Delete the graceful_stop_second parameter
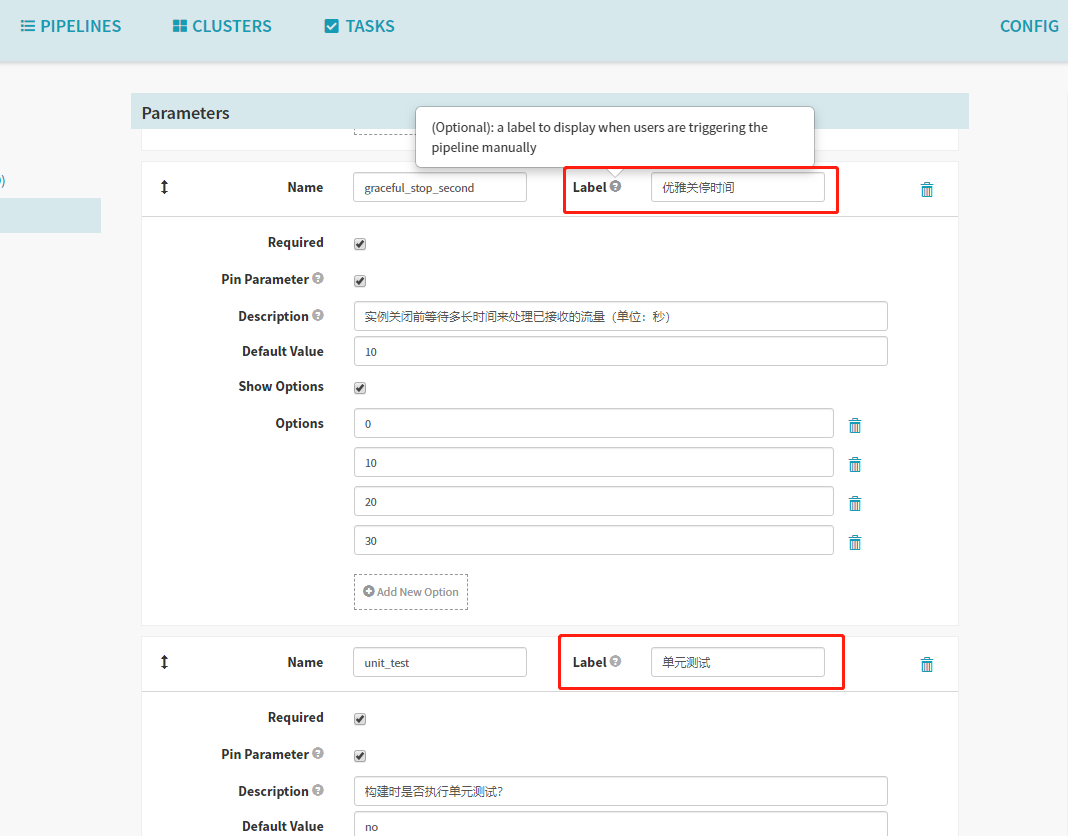 pyautogui.click(x=926, y=188)
